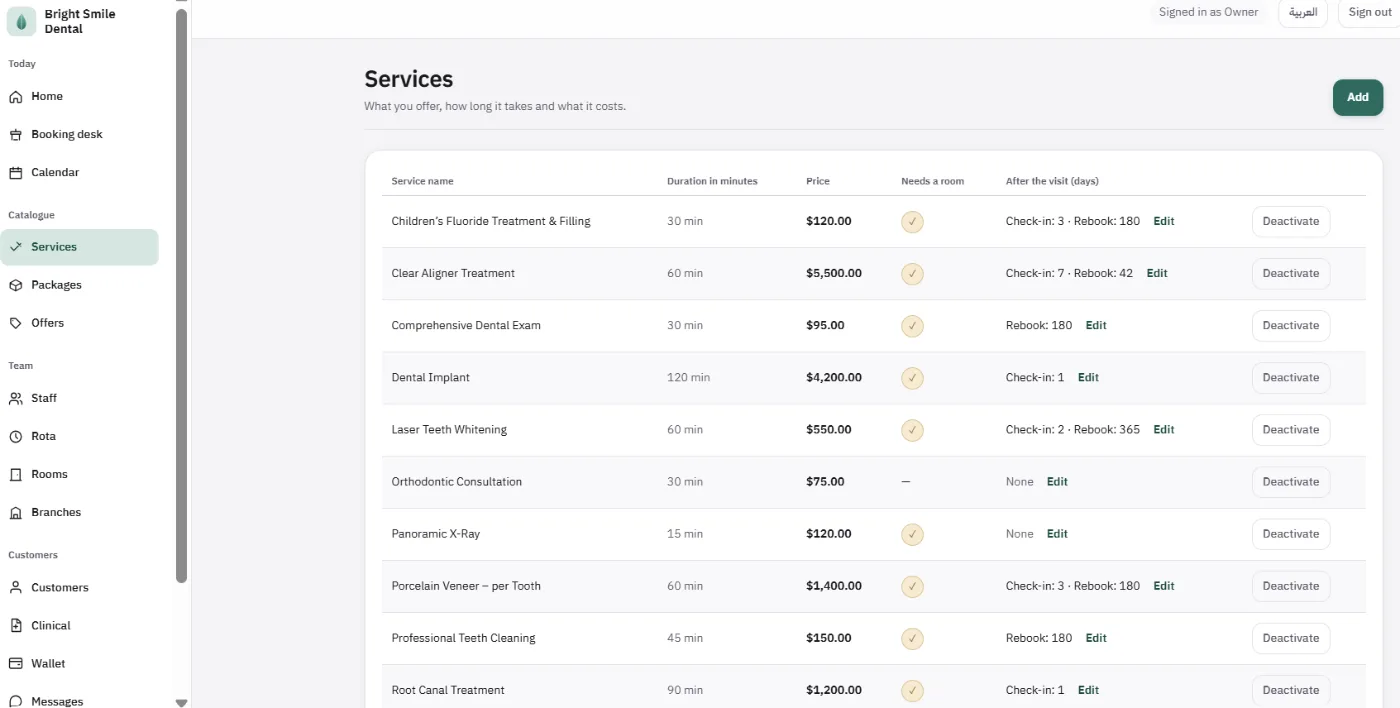The image size is (1400, 708).
Task: Open the Calendar section
Action: [x=79, y=173]
